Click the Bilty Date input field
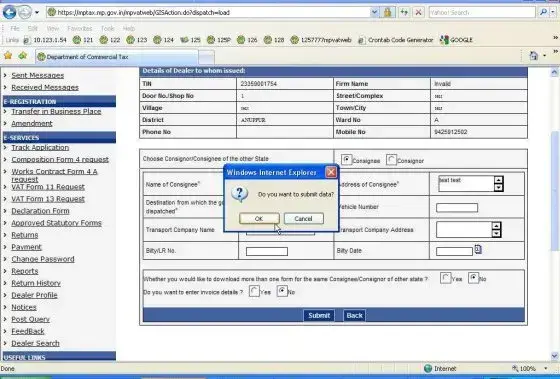This screenshot has width=560, height=379. (x=454, y=251)
